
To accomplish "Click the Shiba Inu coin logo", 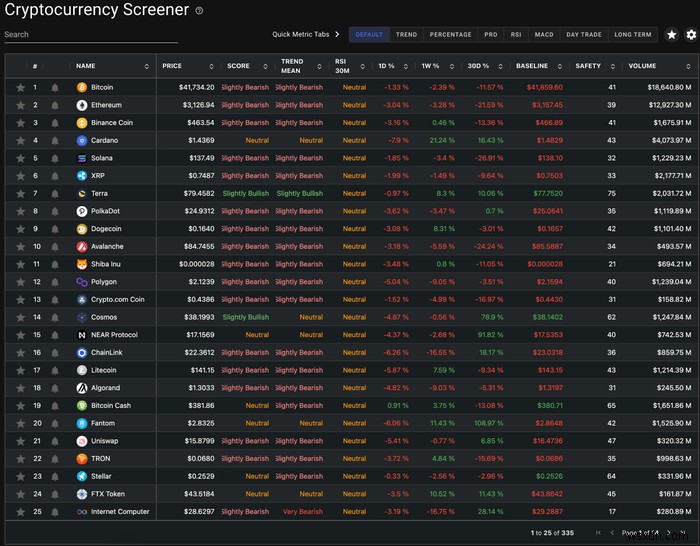I will [82, 264].
